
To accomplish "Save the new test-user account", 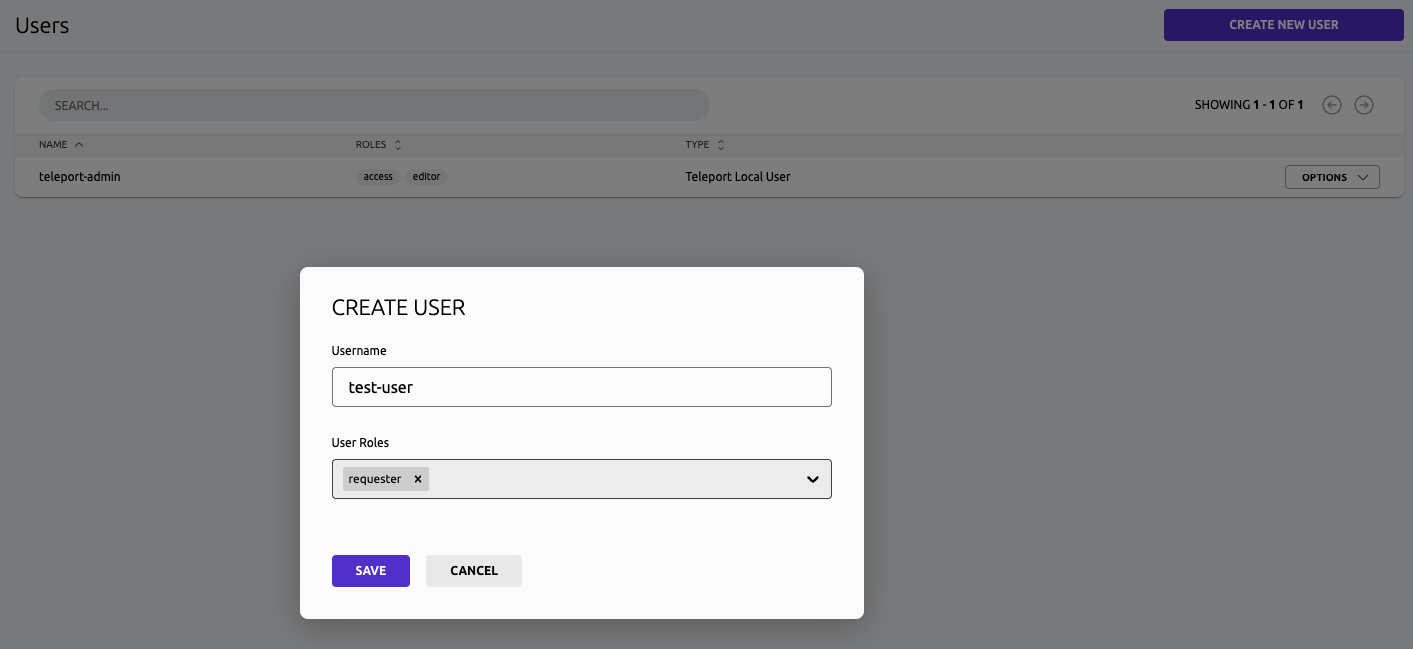I will point(370,570).
